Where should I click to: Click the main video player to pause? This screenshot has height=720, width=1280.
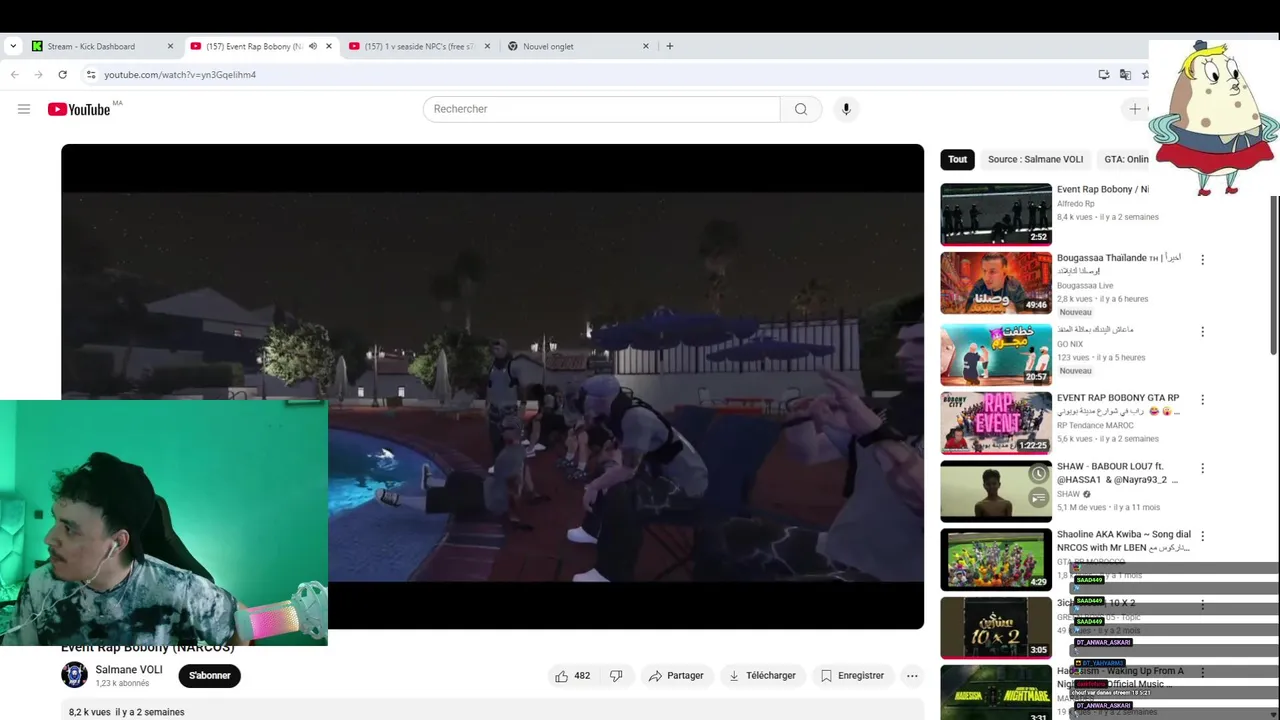click(x=492, y=386)
